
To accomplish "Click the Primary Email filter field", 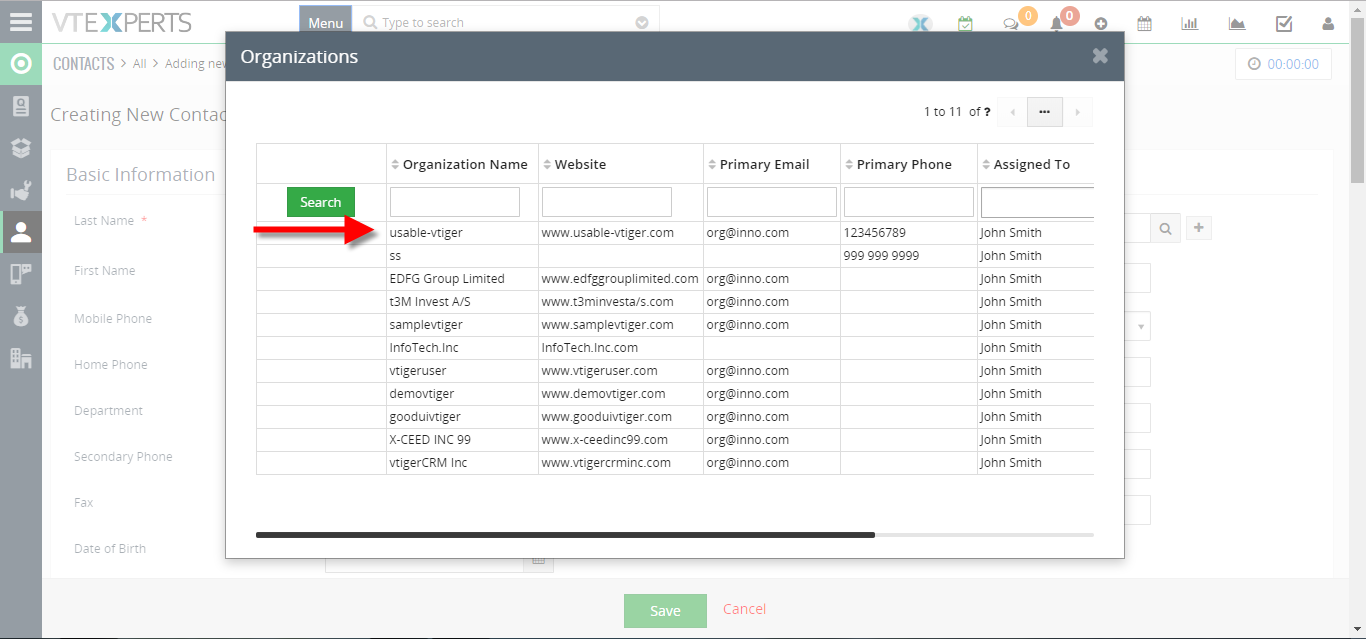I will click(772, 202).
